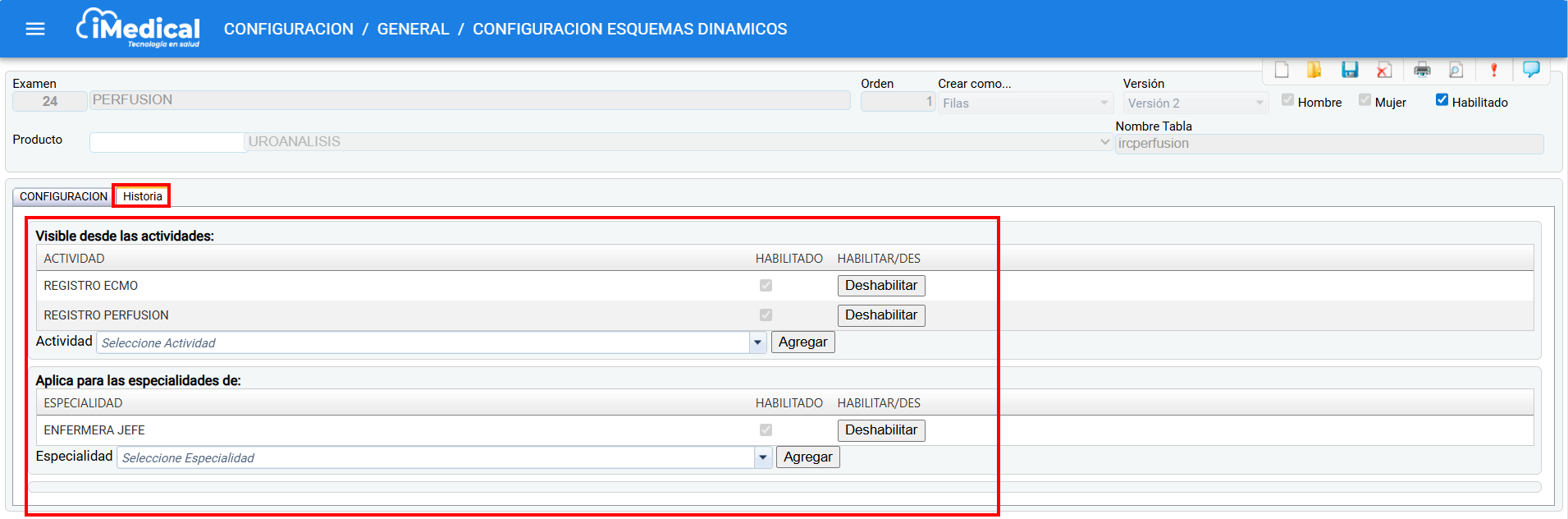The height and width of the screenshot is (519, 1568).
Task: Click the open folder icon in toolbar
Action: [1314, 71]
